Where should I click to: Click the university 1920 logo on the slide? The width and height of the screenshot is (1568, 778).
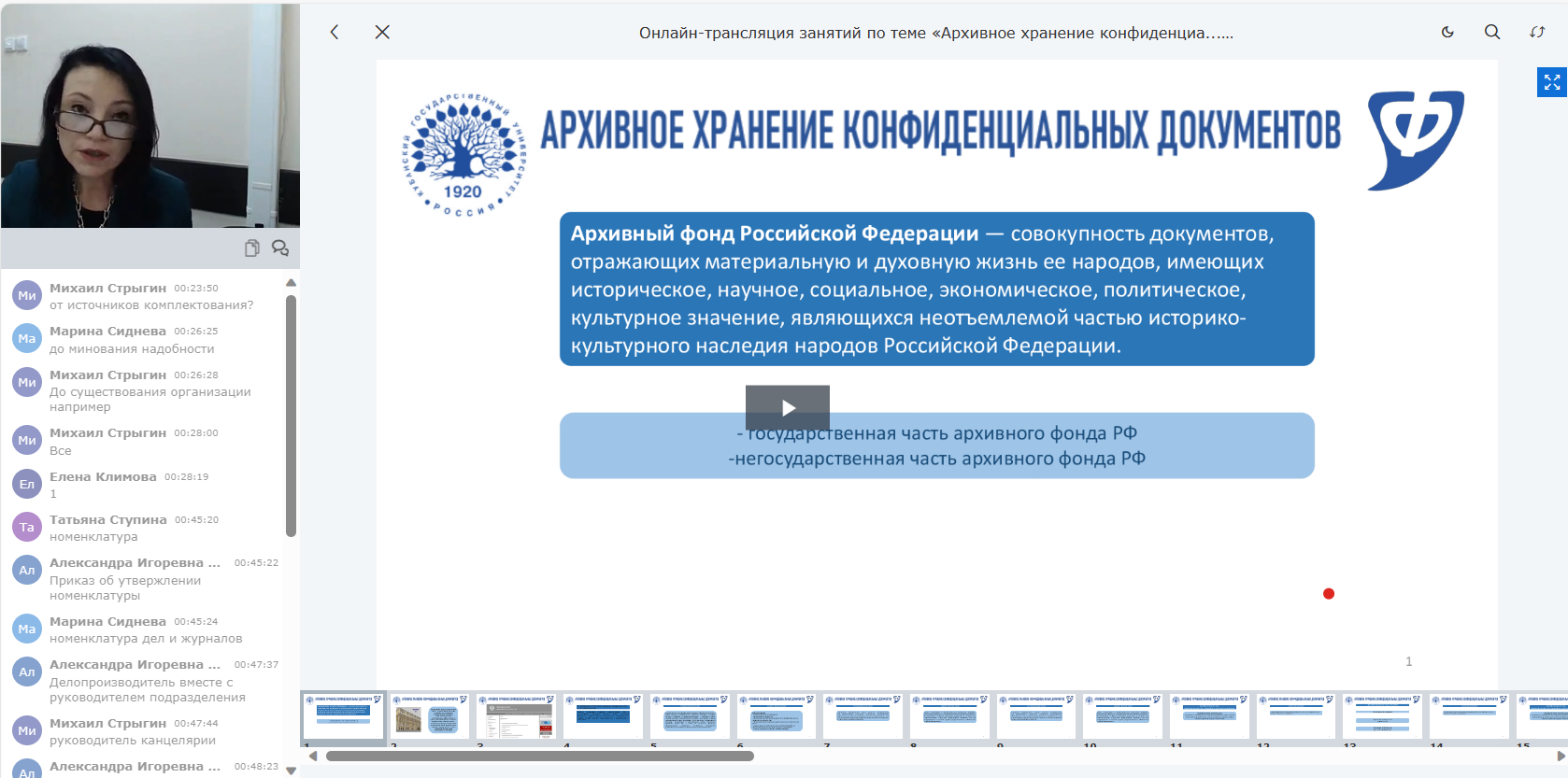[463, 154]
